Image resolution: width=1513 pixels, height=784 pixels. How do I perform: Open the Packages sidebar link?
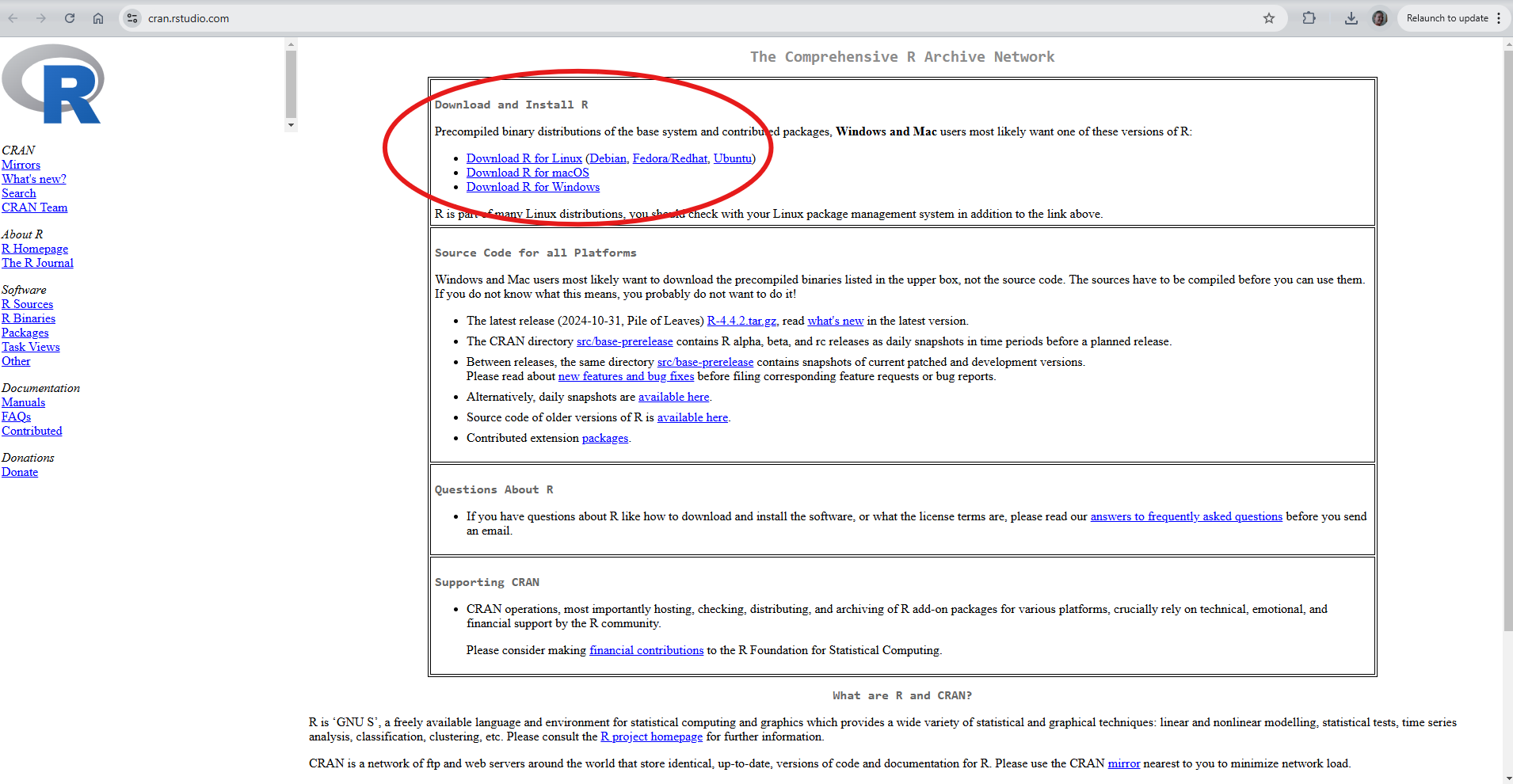(x=25, y=333)
